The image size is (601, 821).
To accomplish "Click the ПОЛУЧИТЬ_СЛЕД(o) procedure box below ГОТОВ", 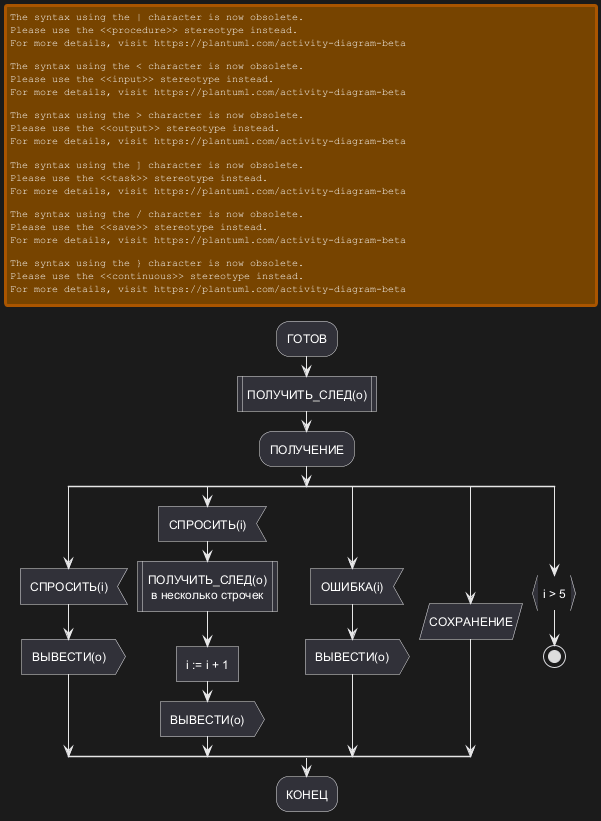I will (307, 395).
